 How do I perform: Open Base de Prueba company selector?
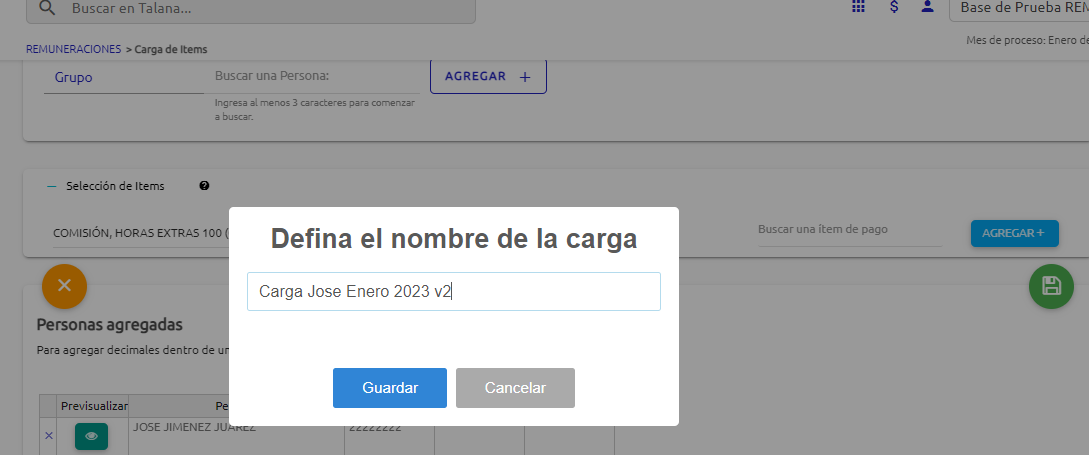1020,8
